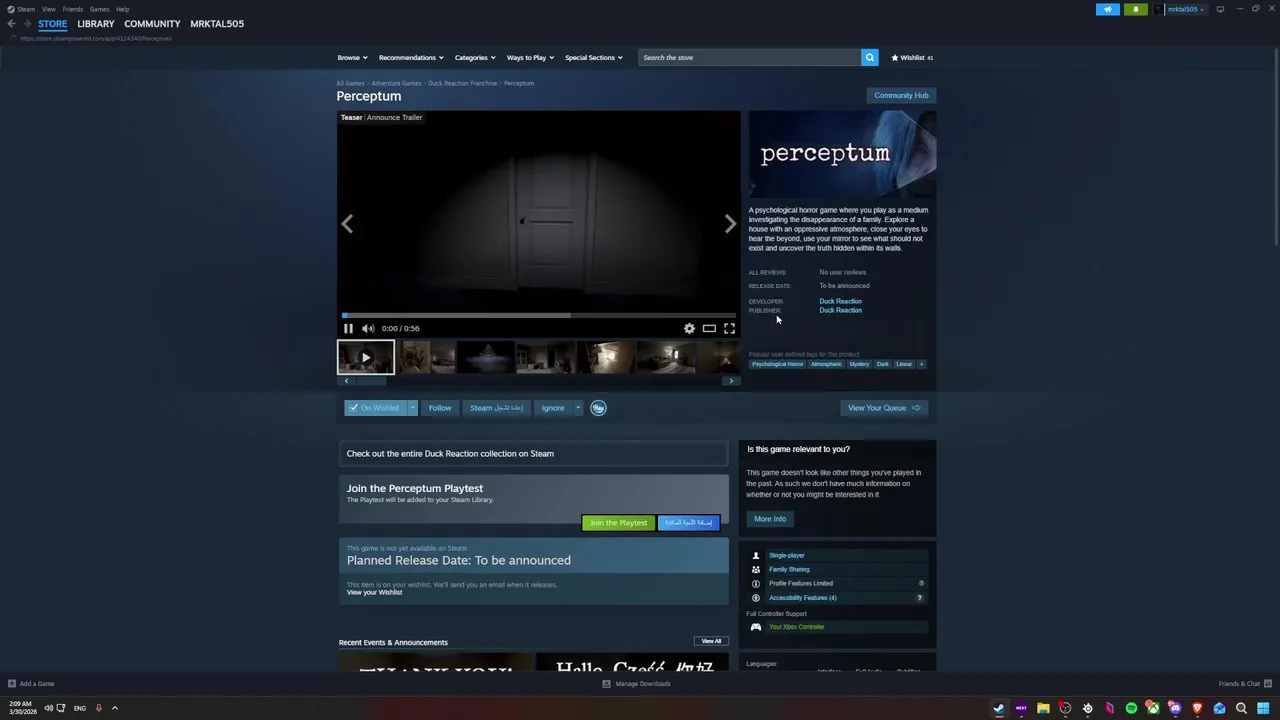Show more tags with plus button
Image resolution: width=1280 pixels, height=720 pixels.
(x=921, y=364)
